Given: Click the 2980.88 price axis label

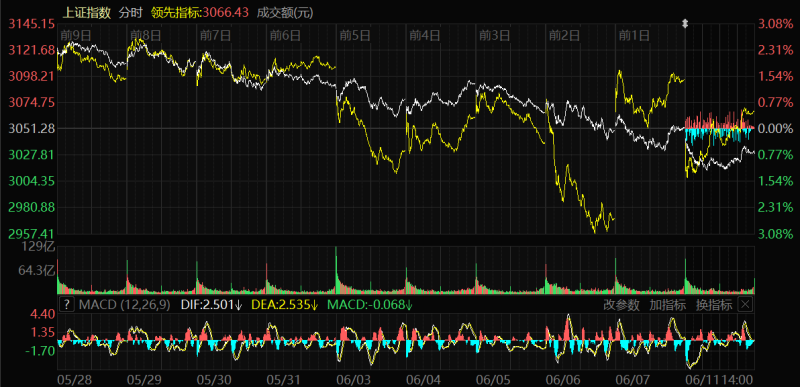Looking at the screenshot, I should click(31, 207).
